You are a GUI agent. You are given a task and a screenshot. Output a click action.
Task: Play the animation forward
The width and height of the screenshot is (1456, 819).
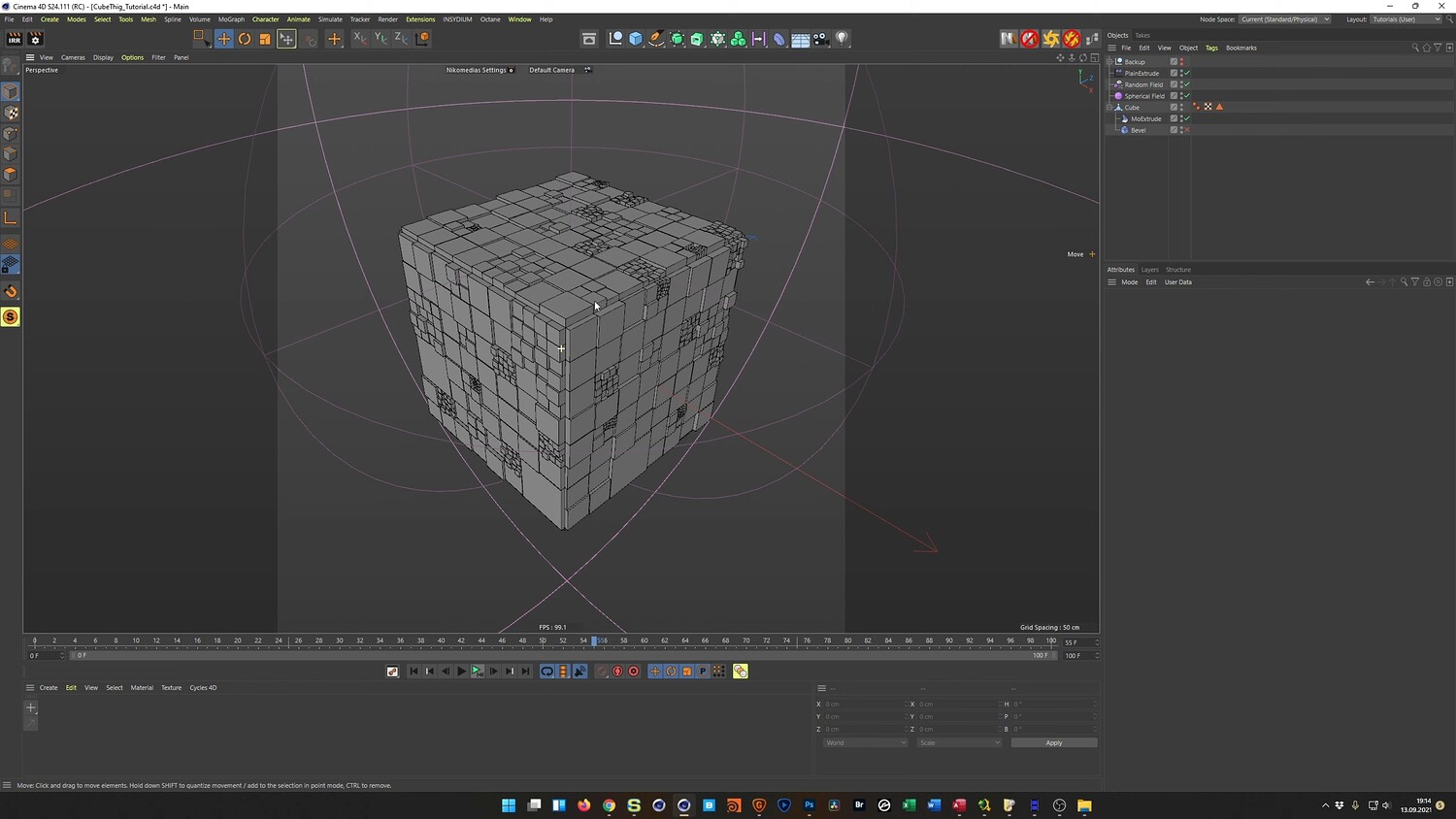pyautogui.click(x=461, y=672)
